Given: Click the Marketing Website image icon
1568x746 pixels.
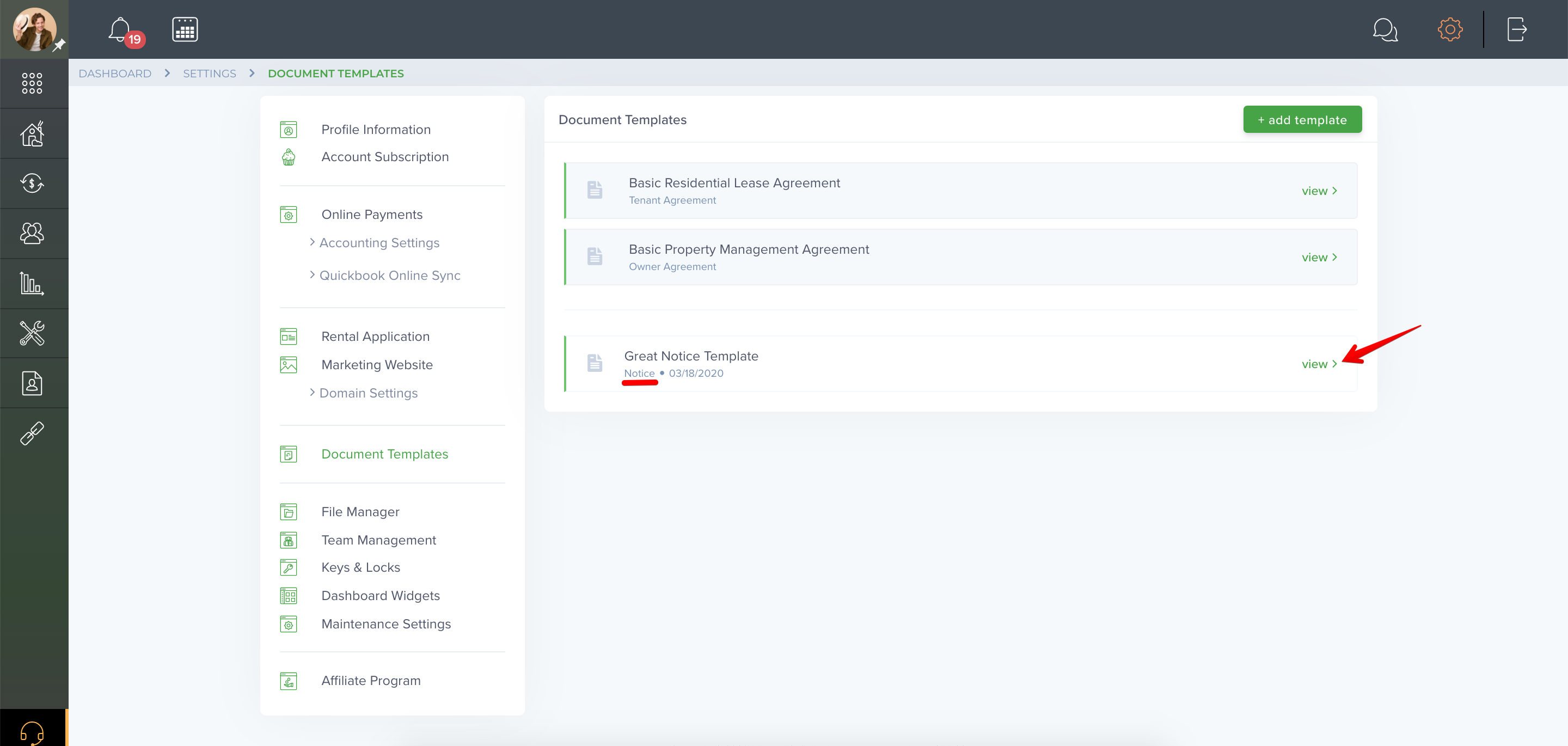Looking at the screenshot, I should [x=289, y=365].
